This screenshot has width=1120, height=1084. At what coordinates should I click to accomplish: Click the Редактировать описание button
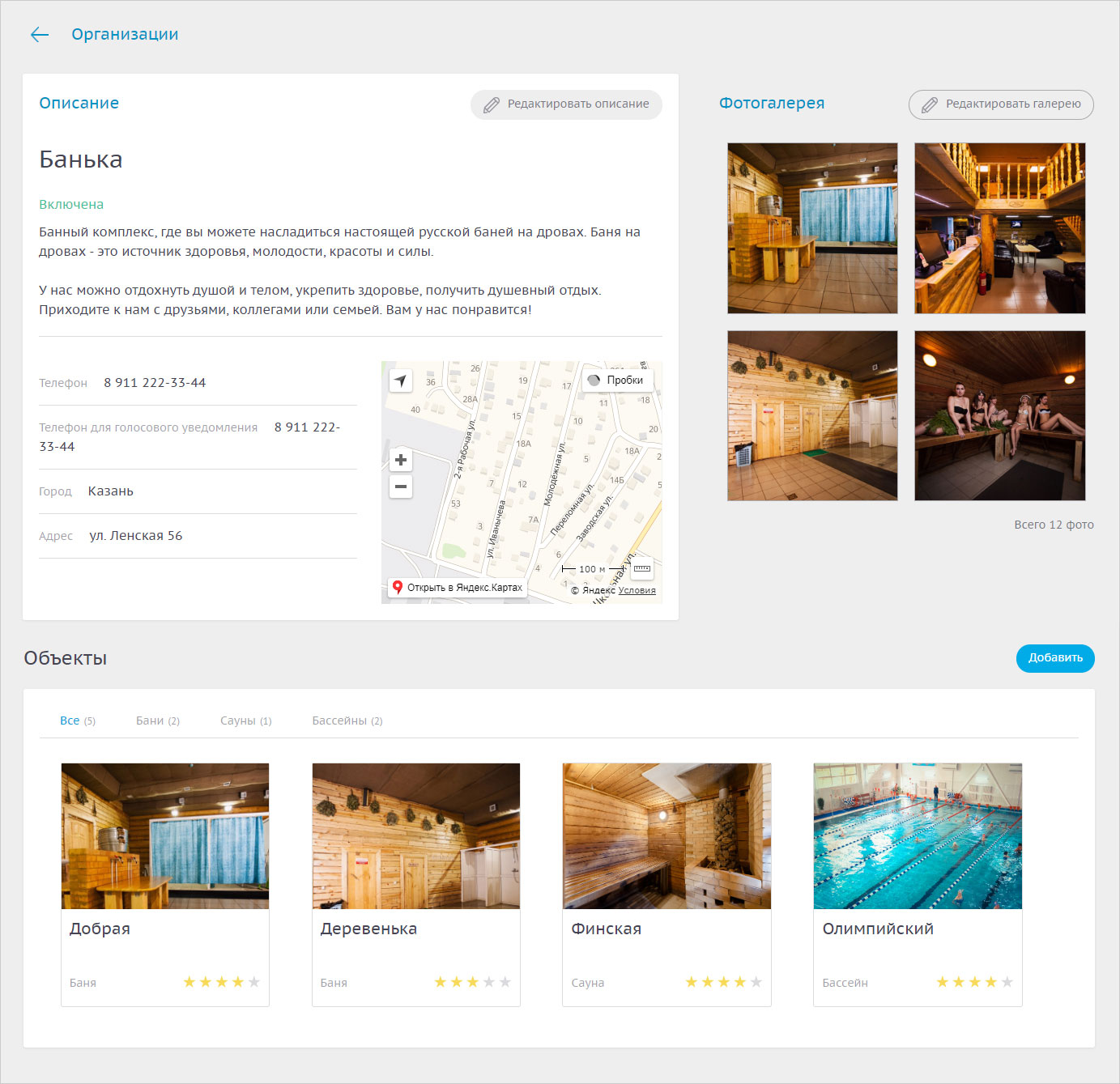566,104
